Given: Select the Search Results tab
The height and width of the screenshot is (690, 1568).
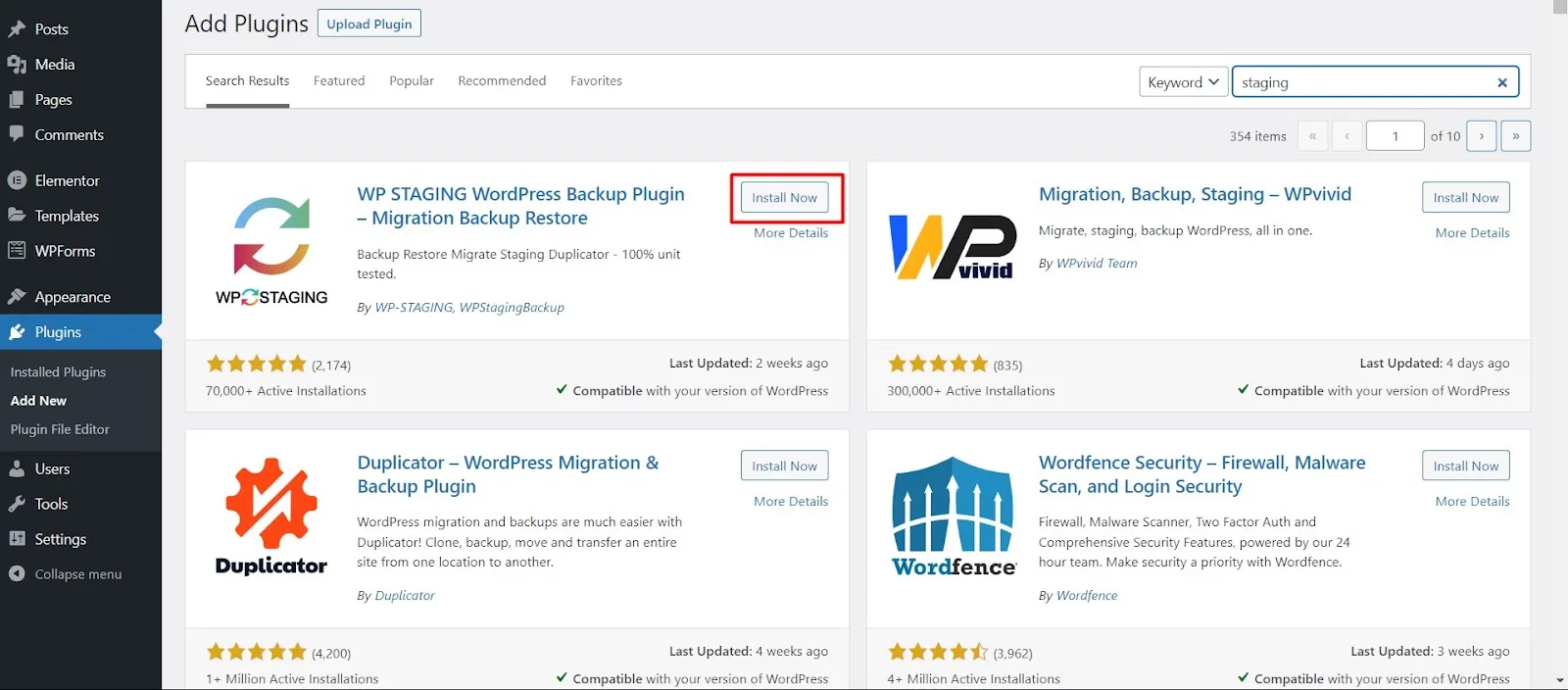Looking at the screenshot, I should point(247,81).
